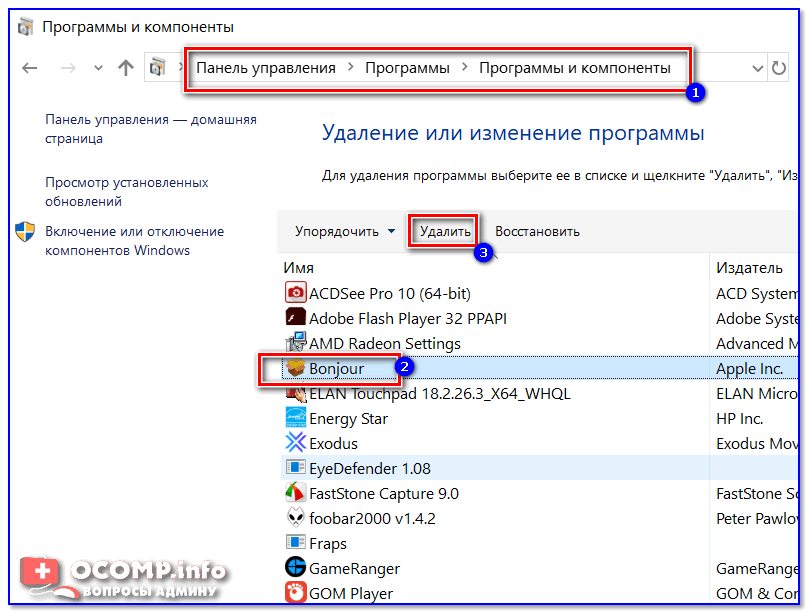
Task: Open Просмотр установленных обновлений link
Action: tap(126, 192)
